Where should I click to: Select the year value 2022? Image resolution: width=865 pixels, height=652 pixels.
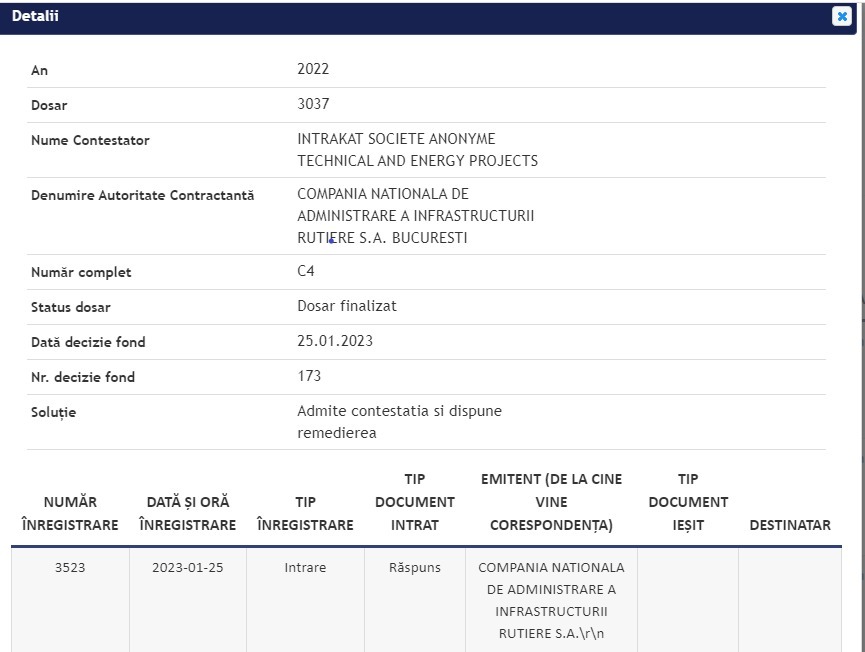[x=313, y=70]
